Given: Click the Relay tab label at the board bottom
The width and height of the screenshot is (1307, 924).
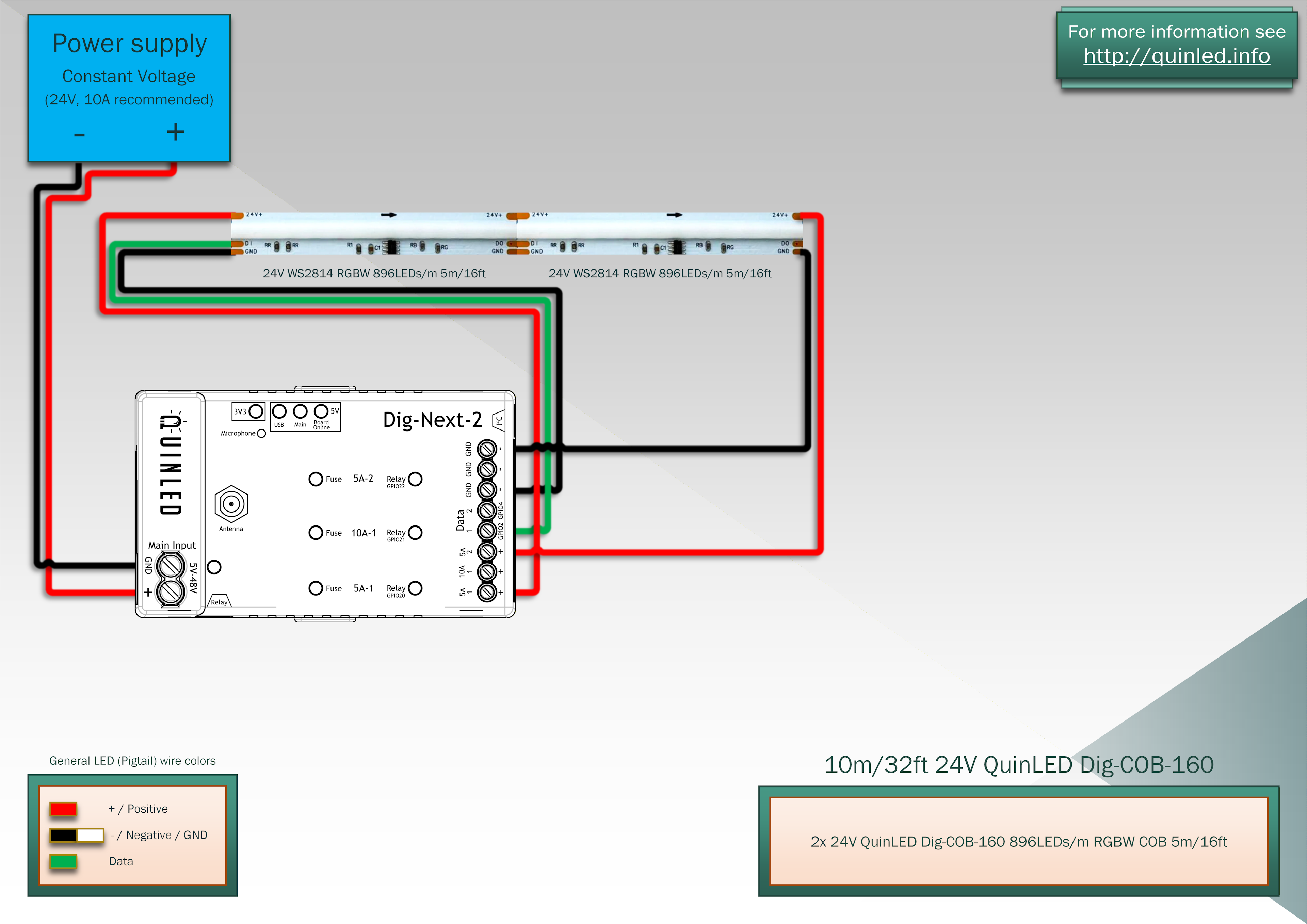Looking at the screenshot, I should (x=219, y=602).
